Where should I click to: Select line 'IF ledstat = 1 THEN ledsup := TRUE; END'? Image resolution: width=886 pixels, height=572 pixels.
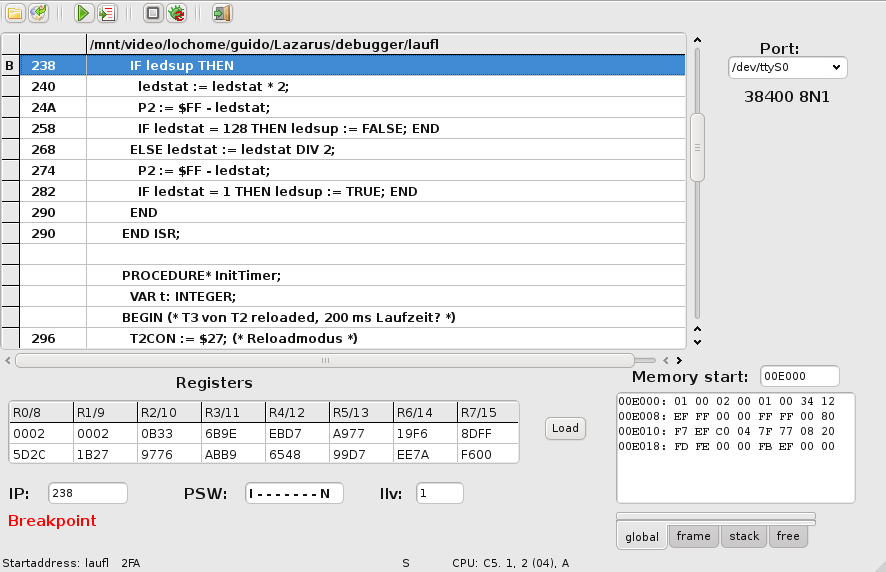coord(386,192)
